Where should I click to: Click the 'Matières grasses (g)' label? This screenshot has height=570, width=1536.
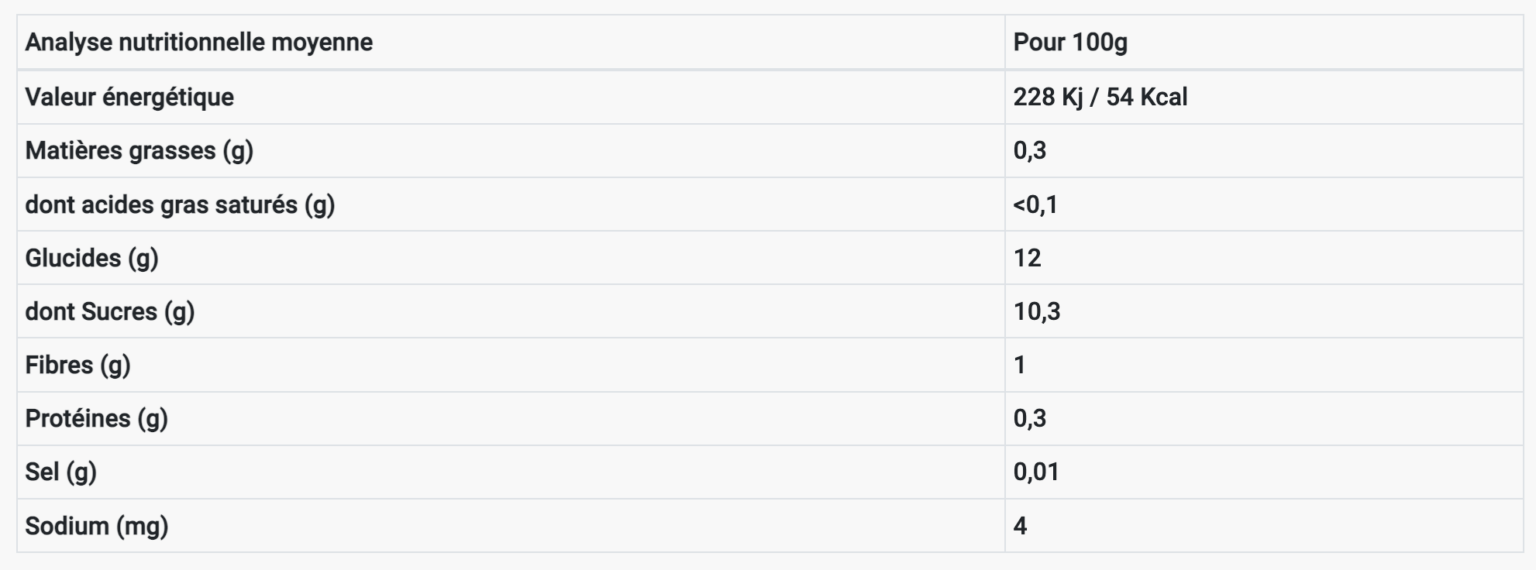pyautogui.click(x=139, y=151)
